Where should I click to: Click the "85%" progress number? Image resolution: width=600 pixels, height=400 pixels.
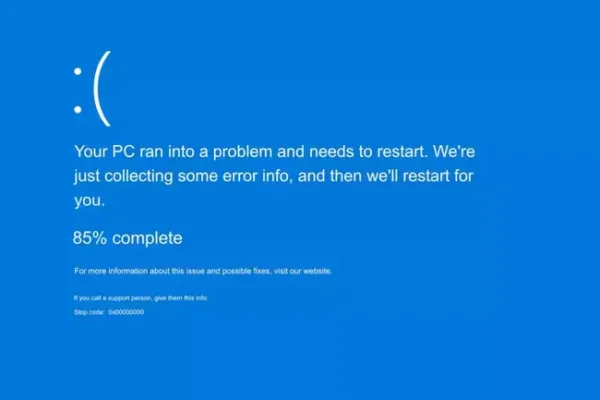pyautogui.click(x=90, y=238)
